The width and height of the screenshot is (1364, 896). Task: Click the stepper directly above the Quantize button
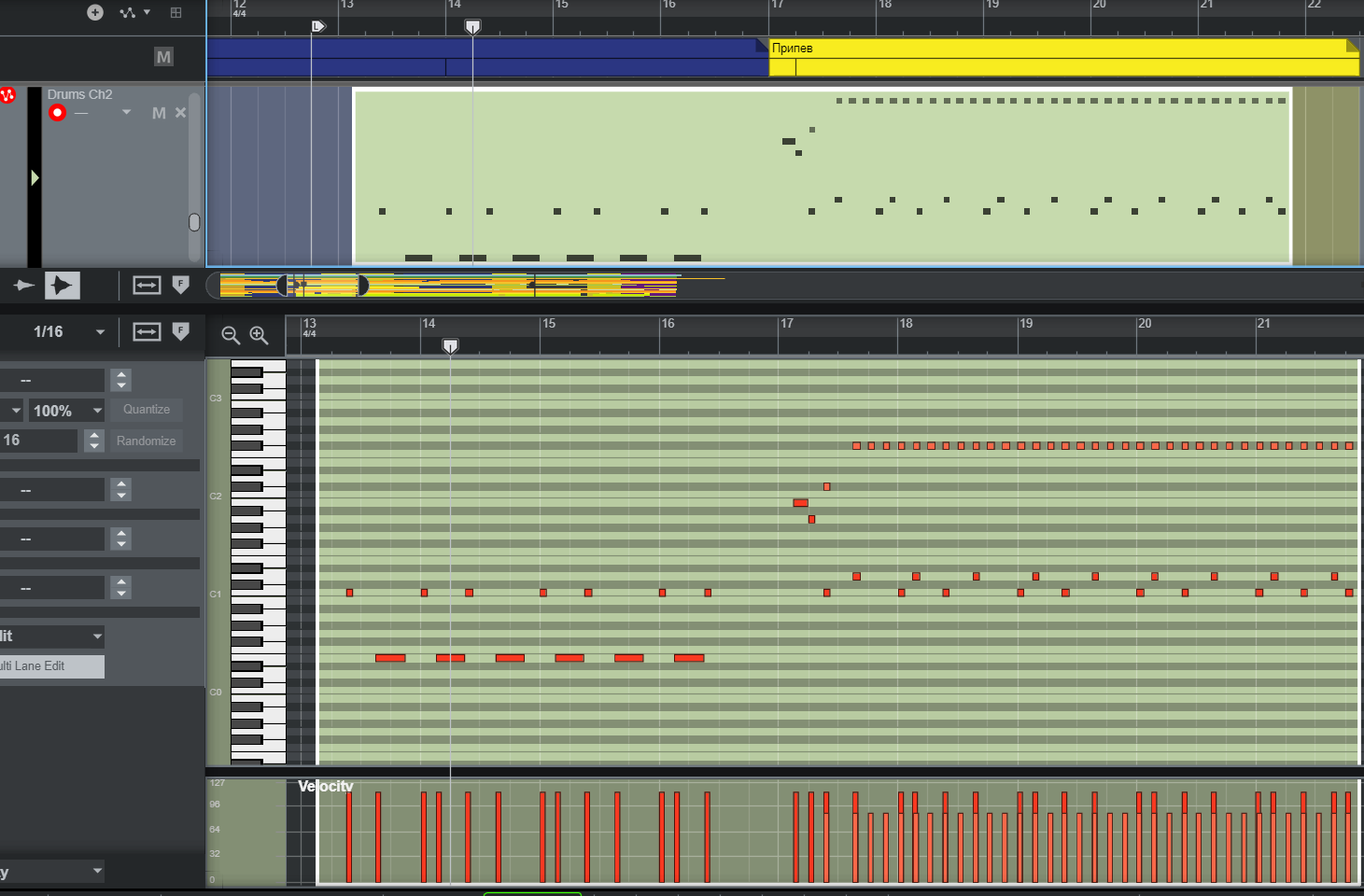pos(121,380)
